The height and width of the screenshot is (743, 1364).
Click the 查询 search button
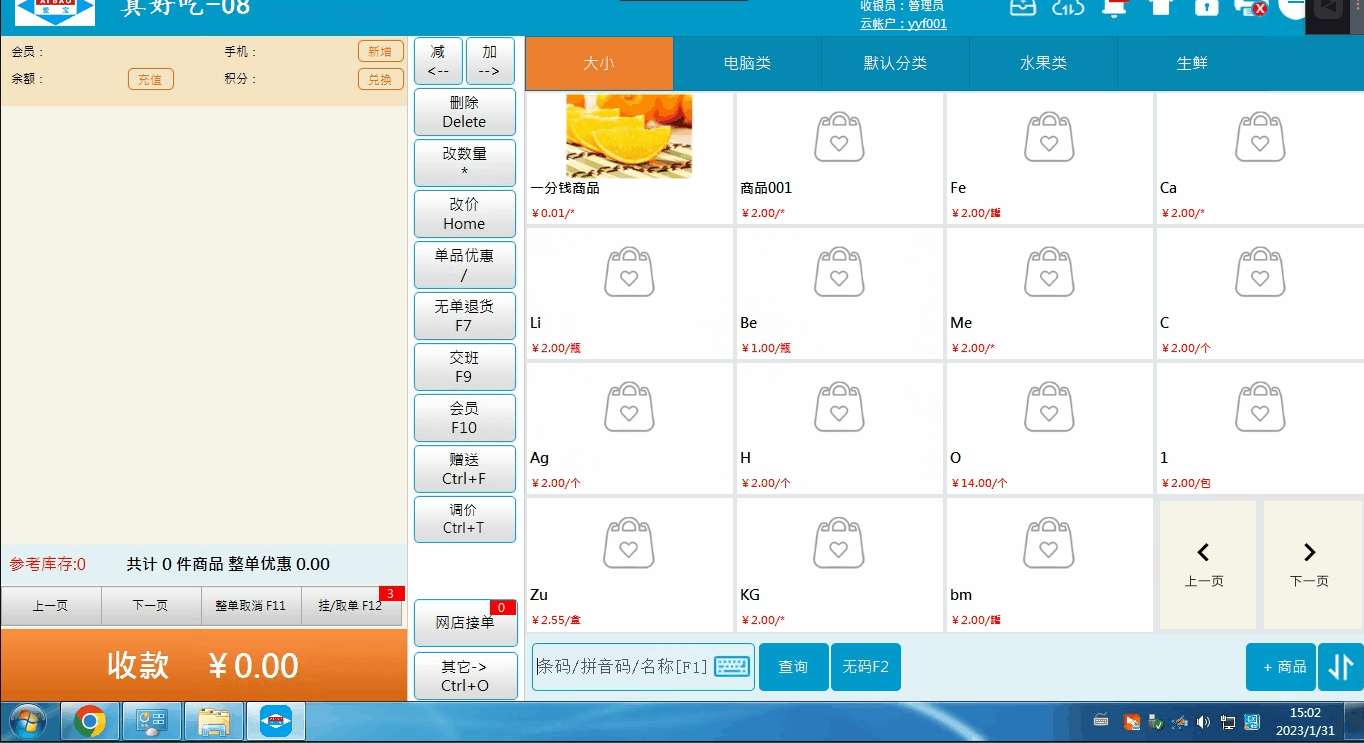point(794,667)
